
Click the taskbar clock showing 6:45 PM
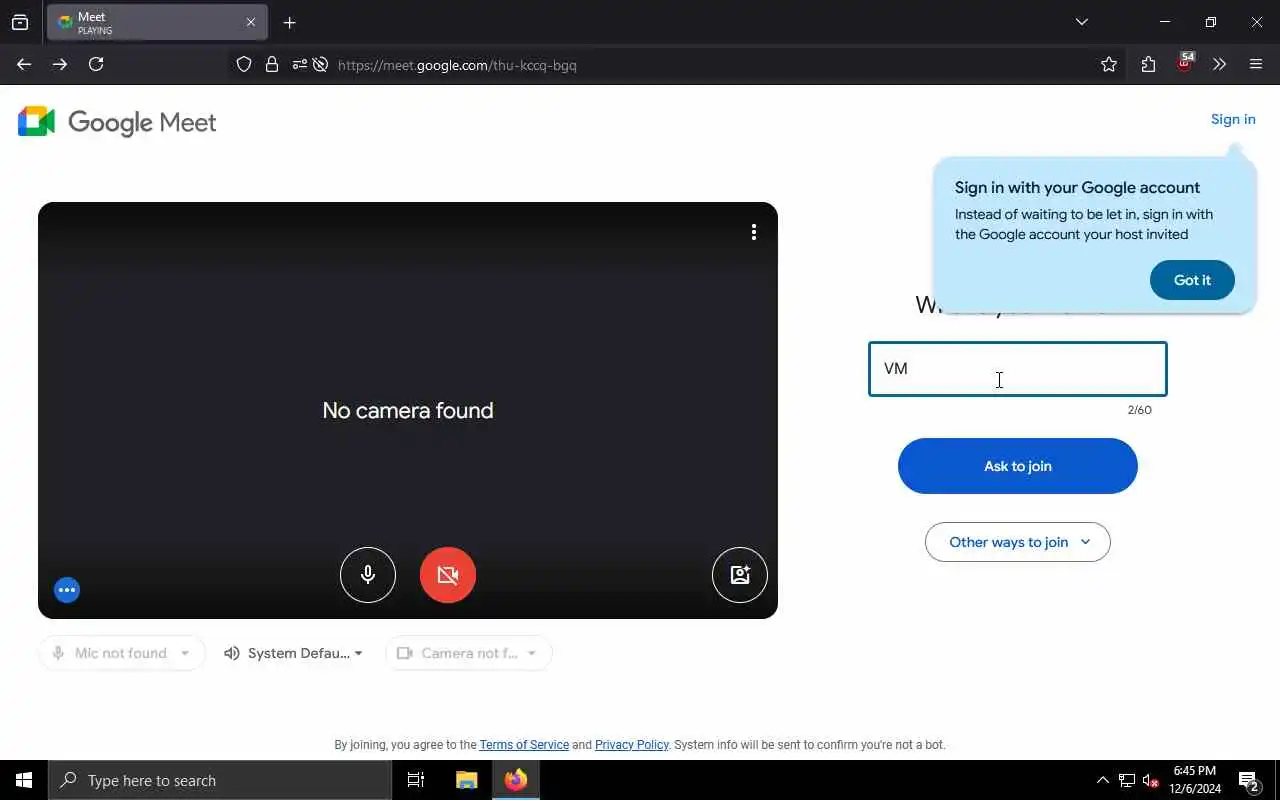(x=1195, y=780)
